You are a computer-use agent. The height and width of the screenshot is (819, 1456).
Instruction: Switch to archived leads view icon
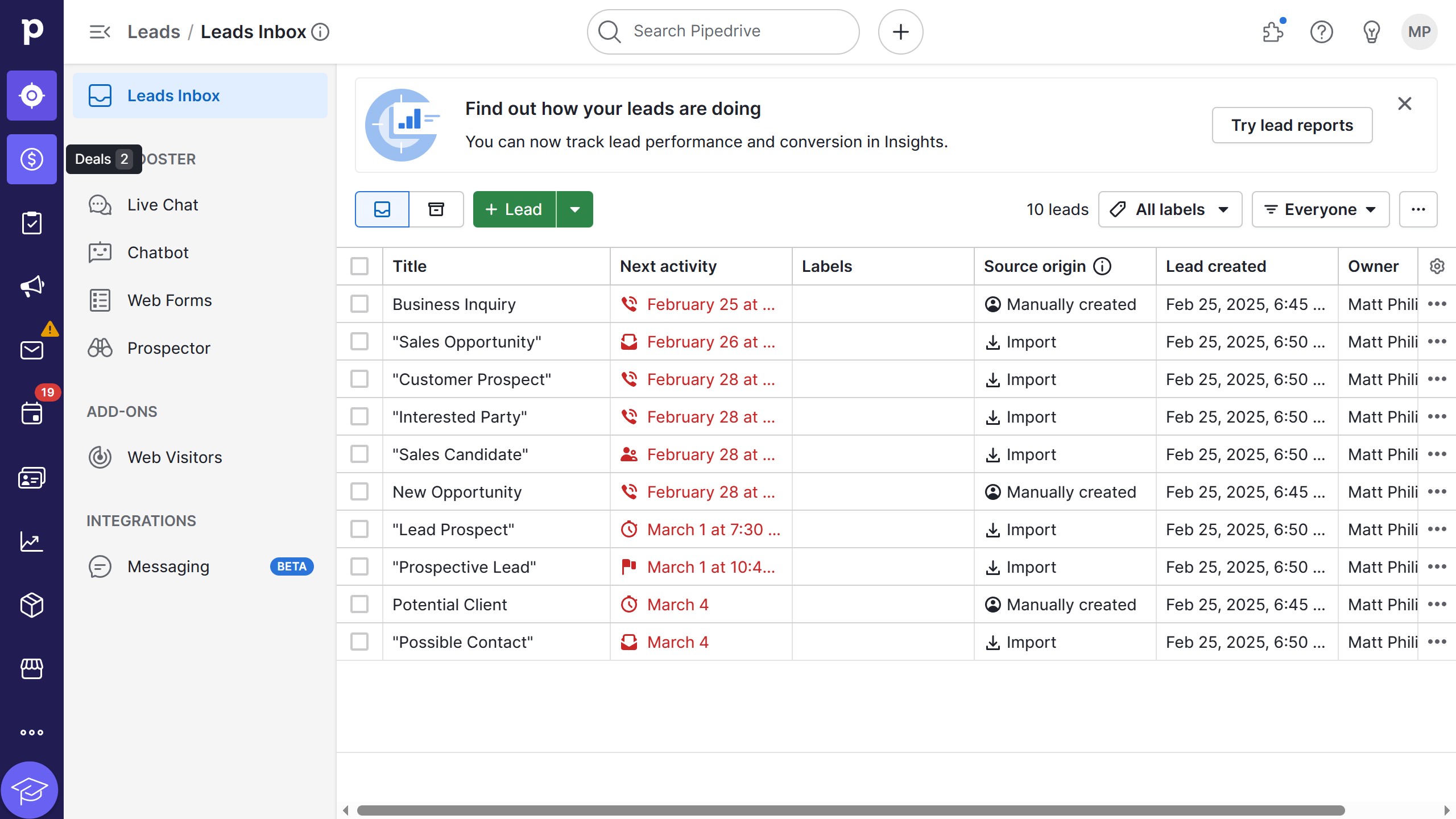point(436,209)
